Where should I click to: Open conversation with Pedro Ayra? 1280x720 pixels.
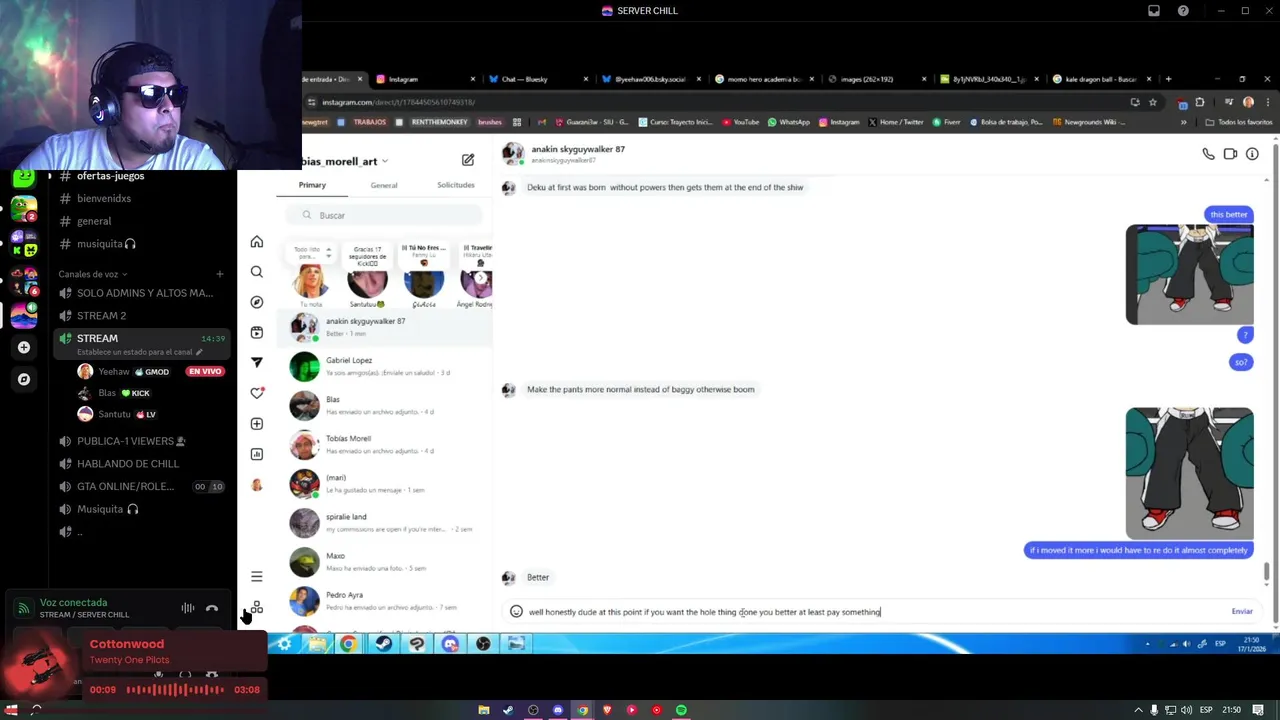[384, 600]
